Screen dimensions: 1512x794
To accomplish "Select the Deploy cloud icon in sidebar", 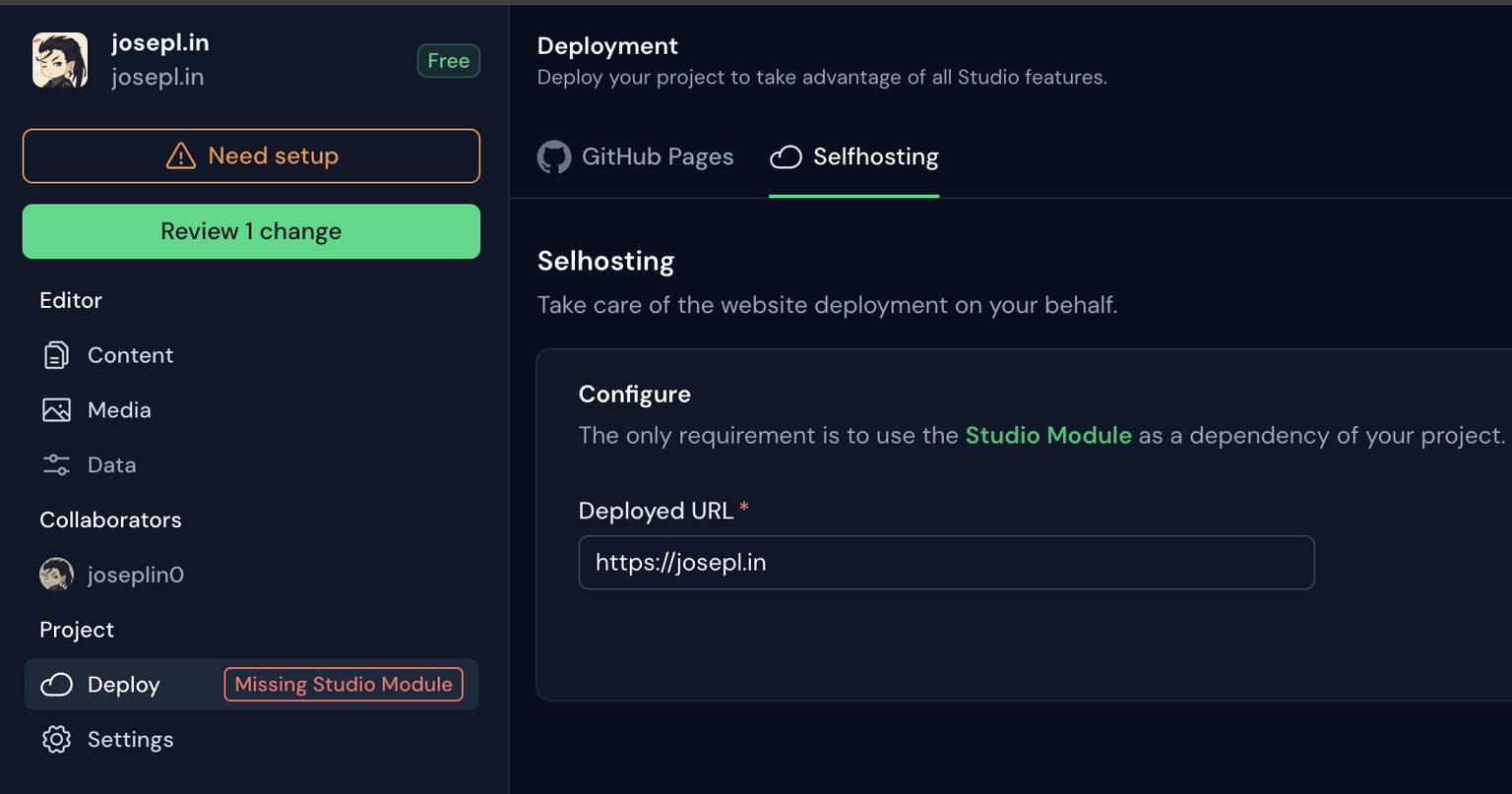I will coord(56,685).
